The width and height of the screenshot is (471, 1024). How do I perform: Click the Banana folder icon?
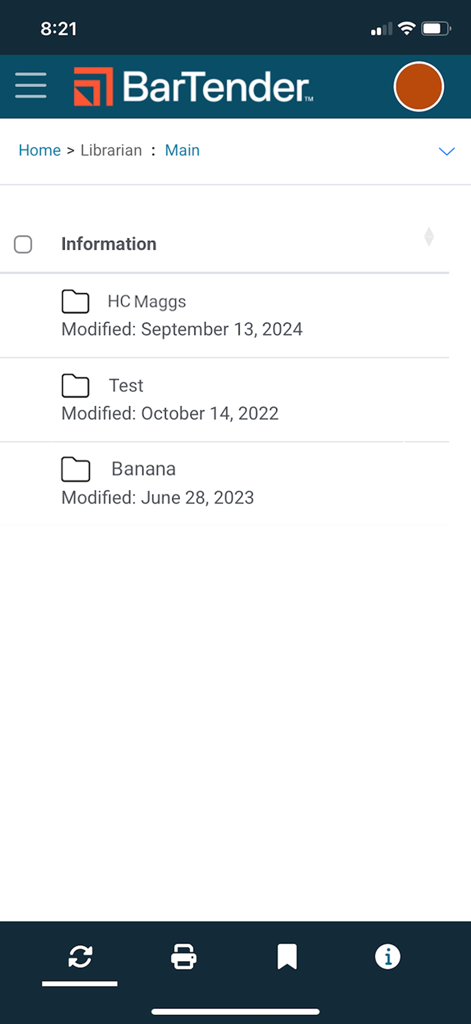pyautogui.click(x=75, y=470)
